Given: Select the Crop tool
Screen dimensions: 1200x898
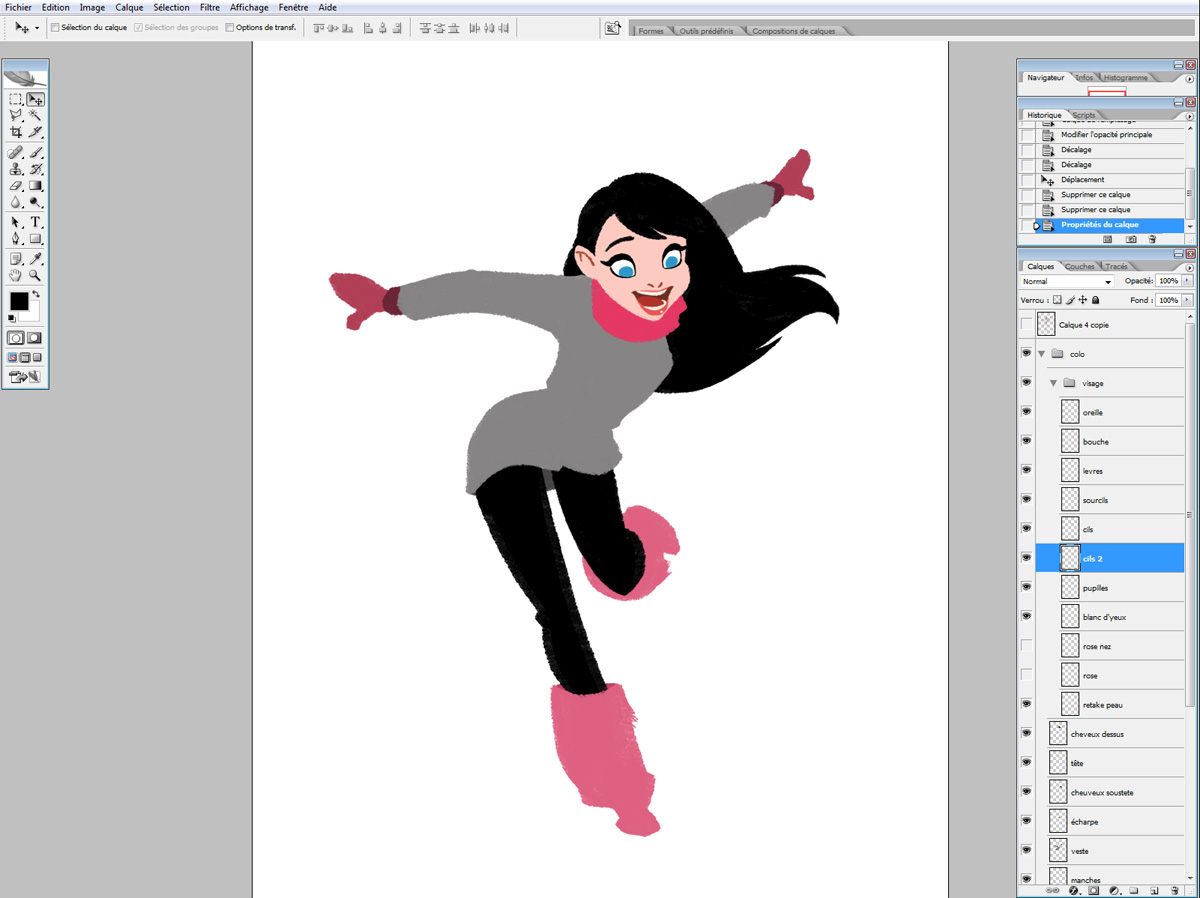Looking at the screenshot, I should 16,131.
